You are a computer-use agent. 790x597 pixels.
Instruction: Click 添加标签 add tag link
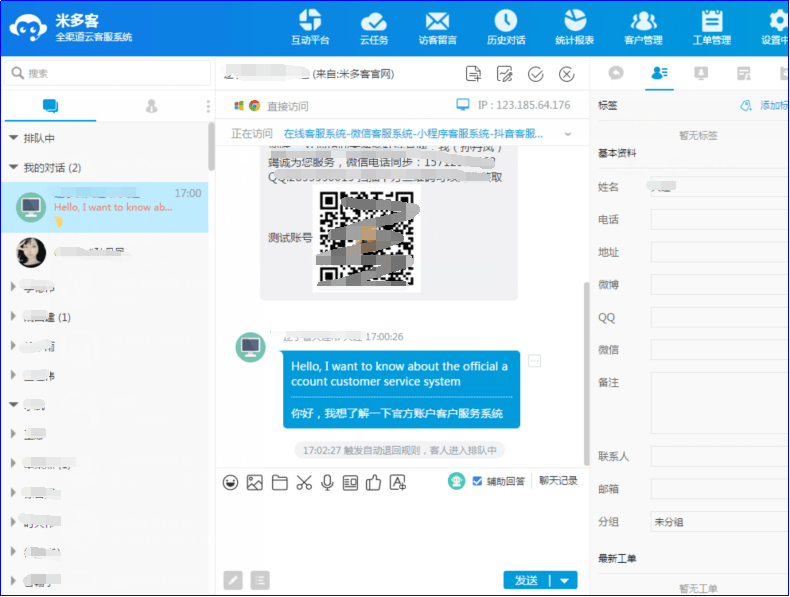tap(763, 105)
